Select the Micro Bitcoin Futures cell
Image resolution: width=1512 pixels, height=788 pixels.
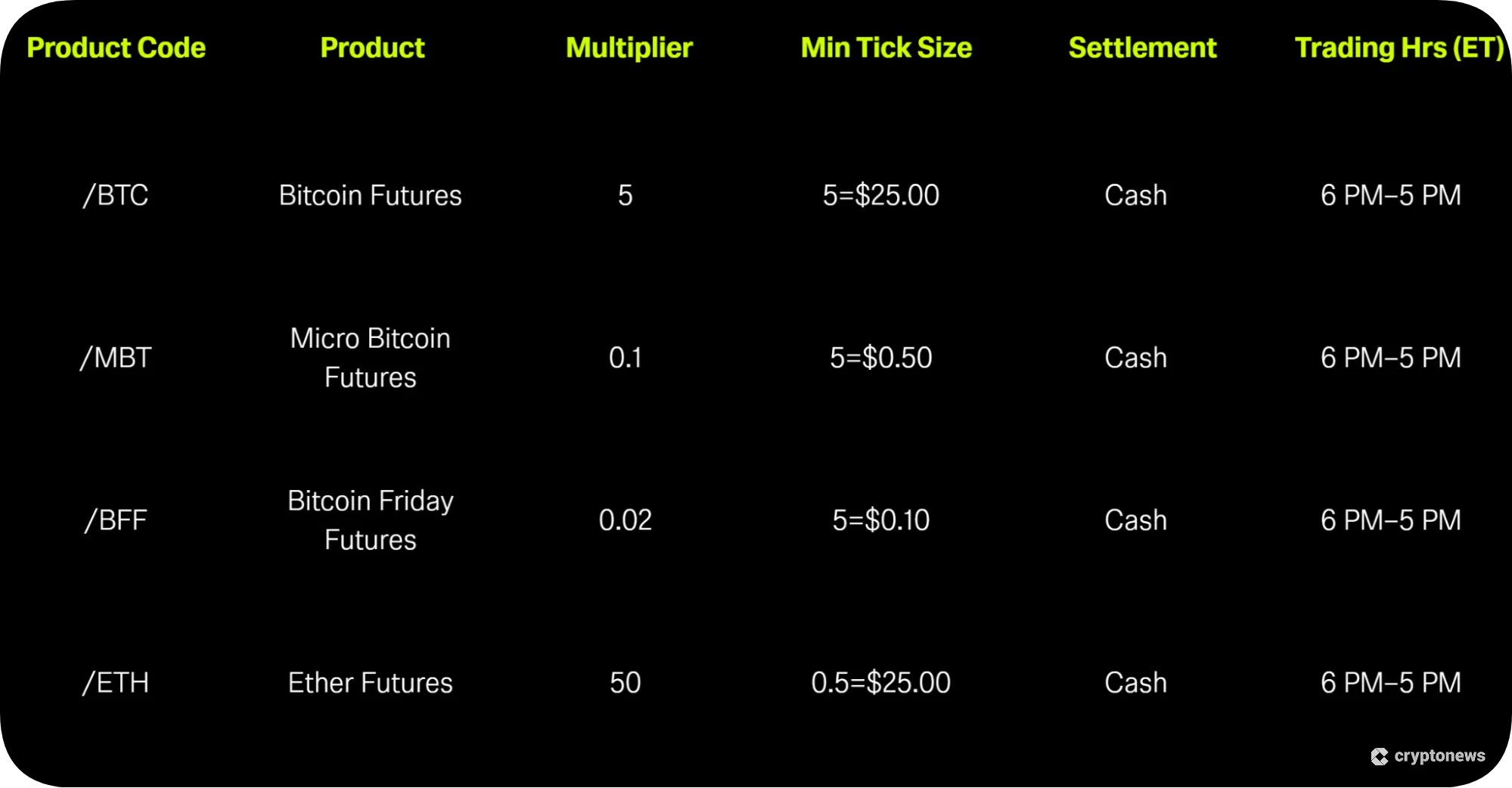click(x=370, y=358)
